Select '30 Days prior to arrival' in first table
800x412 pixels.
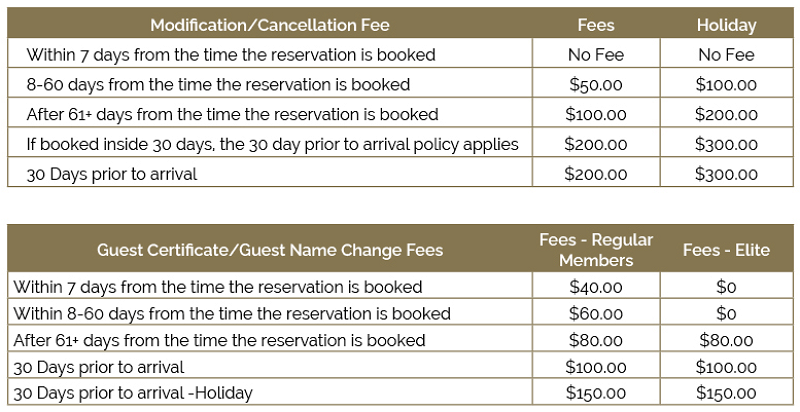(112, 174)
